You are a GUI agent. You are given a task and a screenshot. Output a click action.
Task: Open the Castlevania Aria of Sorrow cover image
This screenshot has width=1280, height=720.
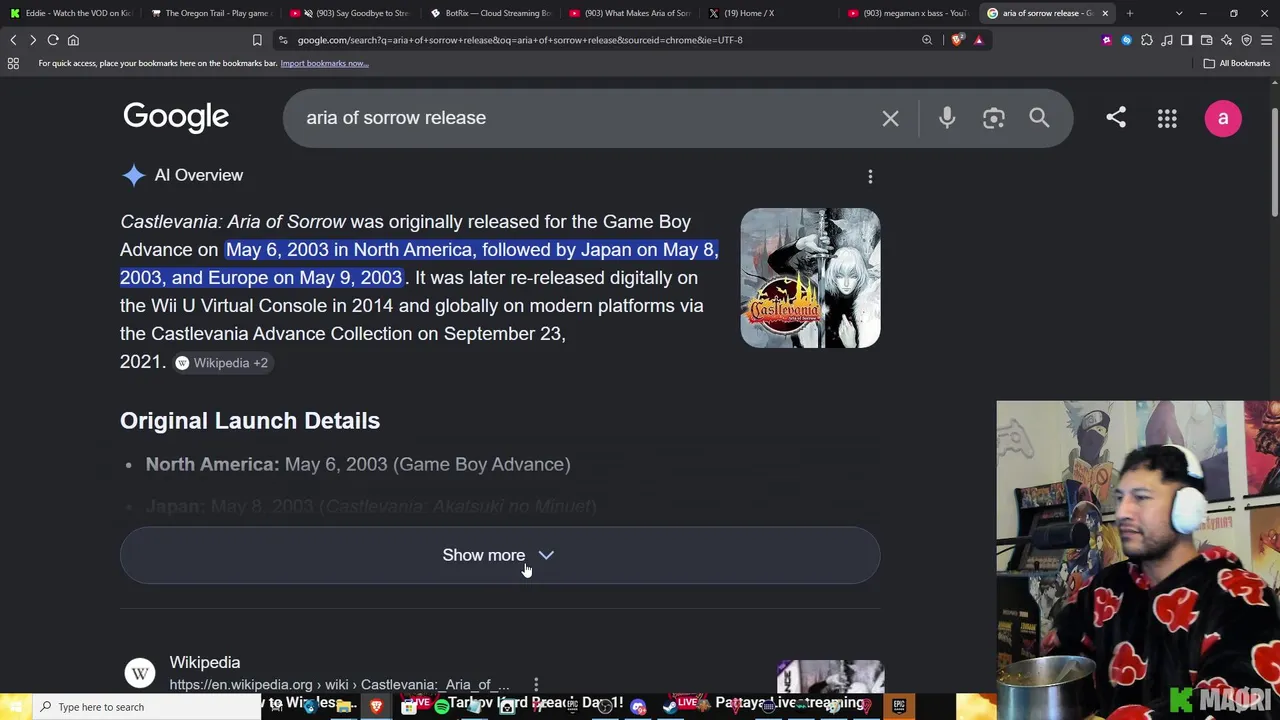[810, 278]
